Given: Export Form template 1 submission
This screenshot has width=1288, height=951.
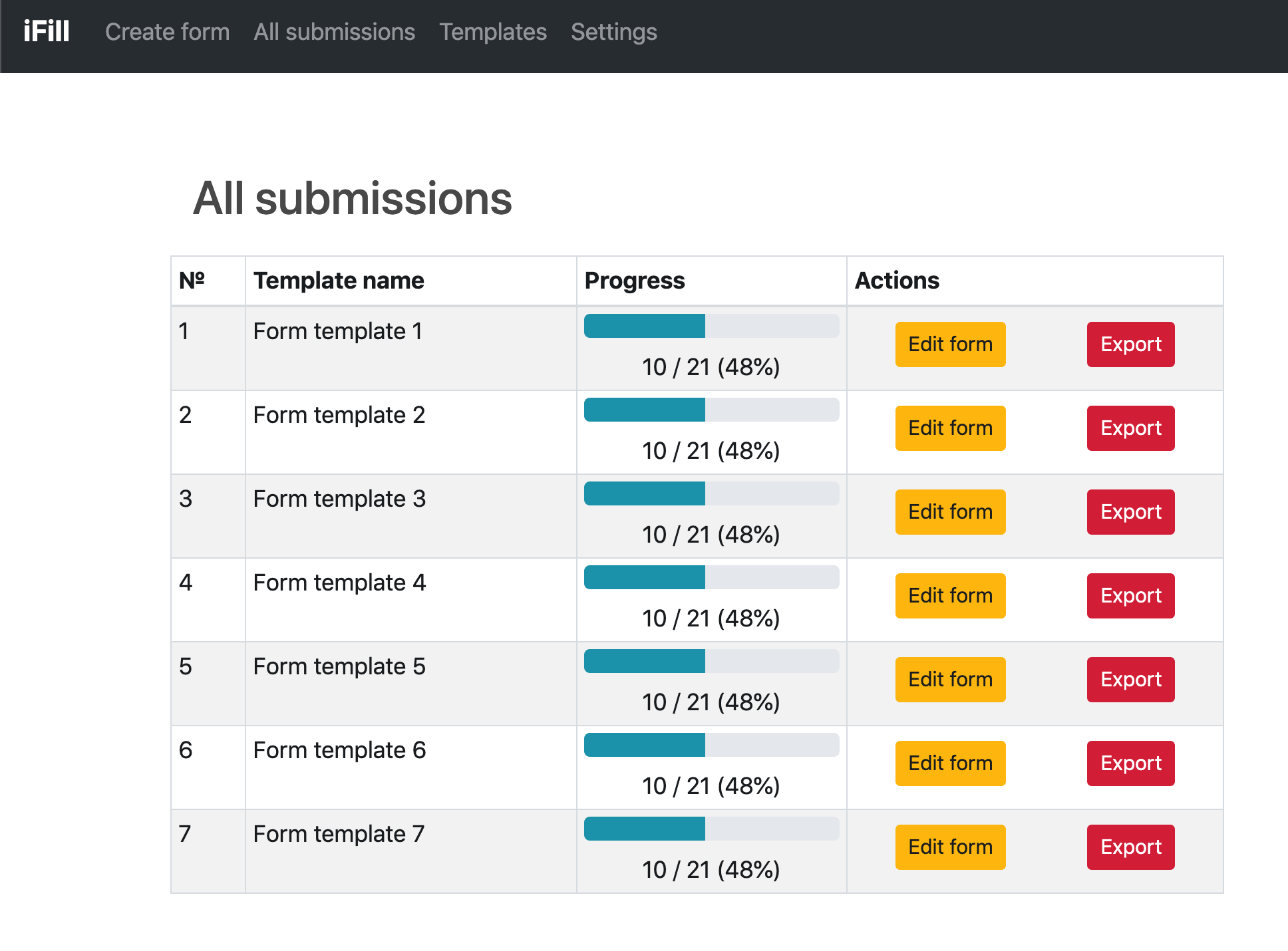Looking at the screenshot, I should tap(1130, 344).
